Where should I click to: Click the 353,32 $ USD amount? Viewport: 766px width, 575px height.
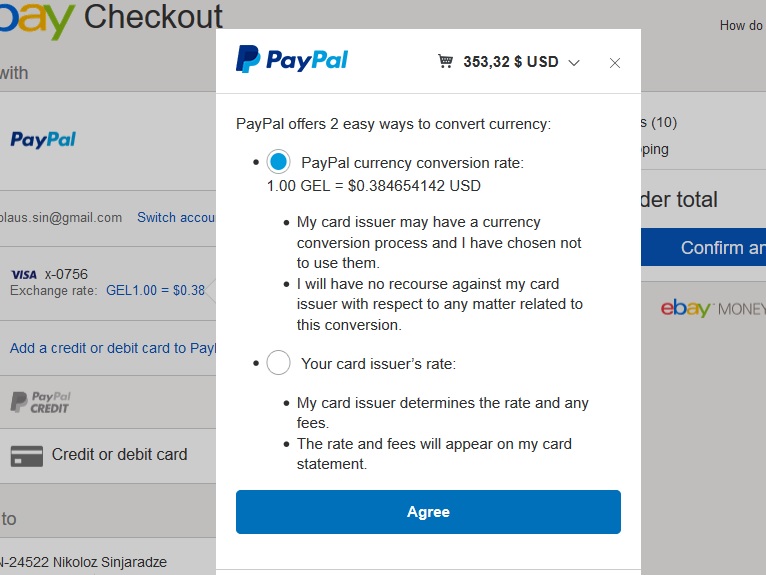[x=510, y=62]
